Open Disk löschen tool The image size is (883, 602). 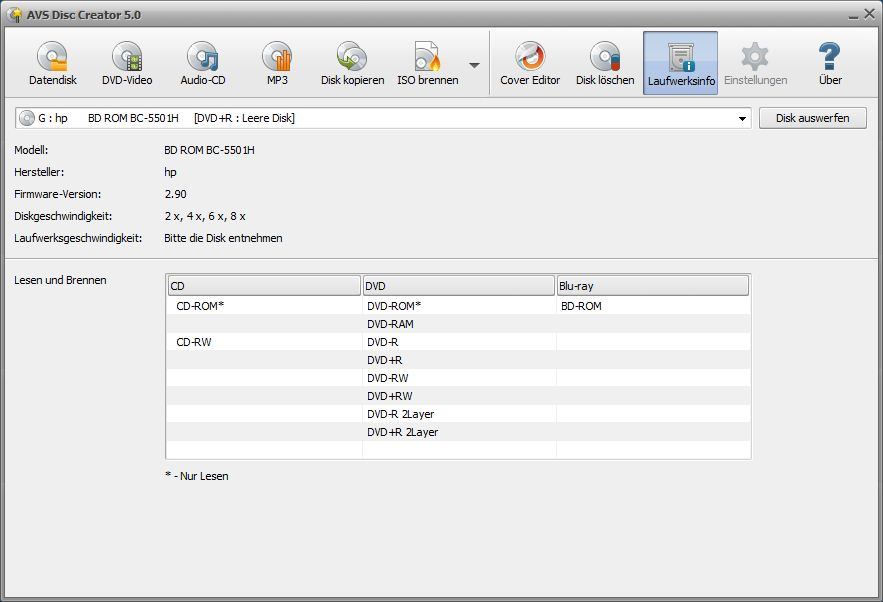point(605,63)
